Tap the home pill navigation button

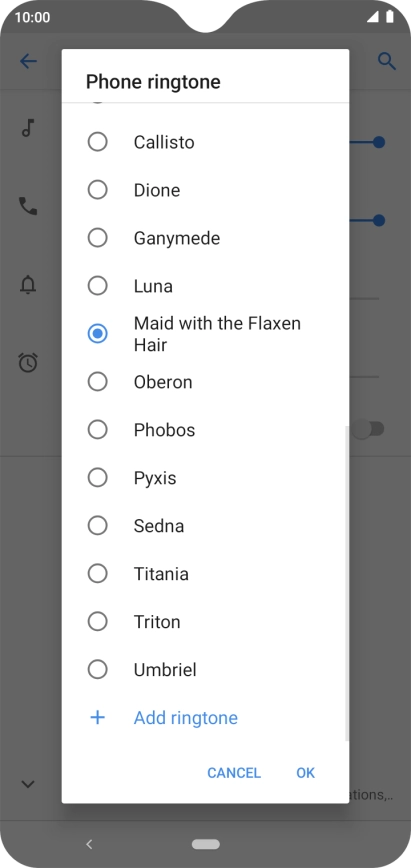(206, 844)
